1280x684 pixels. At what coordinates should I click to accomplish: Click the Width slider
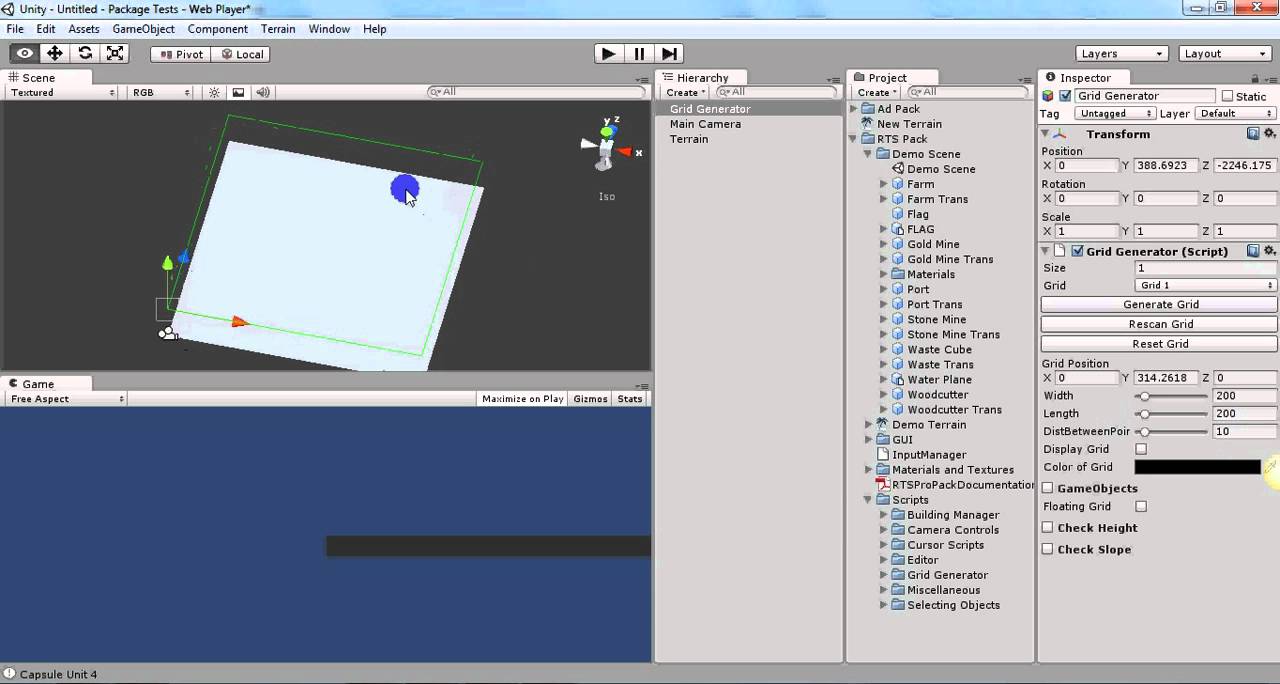[1171, 396]
